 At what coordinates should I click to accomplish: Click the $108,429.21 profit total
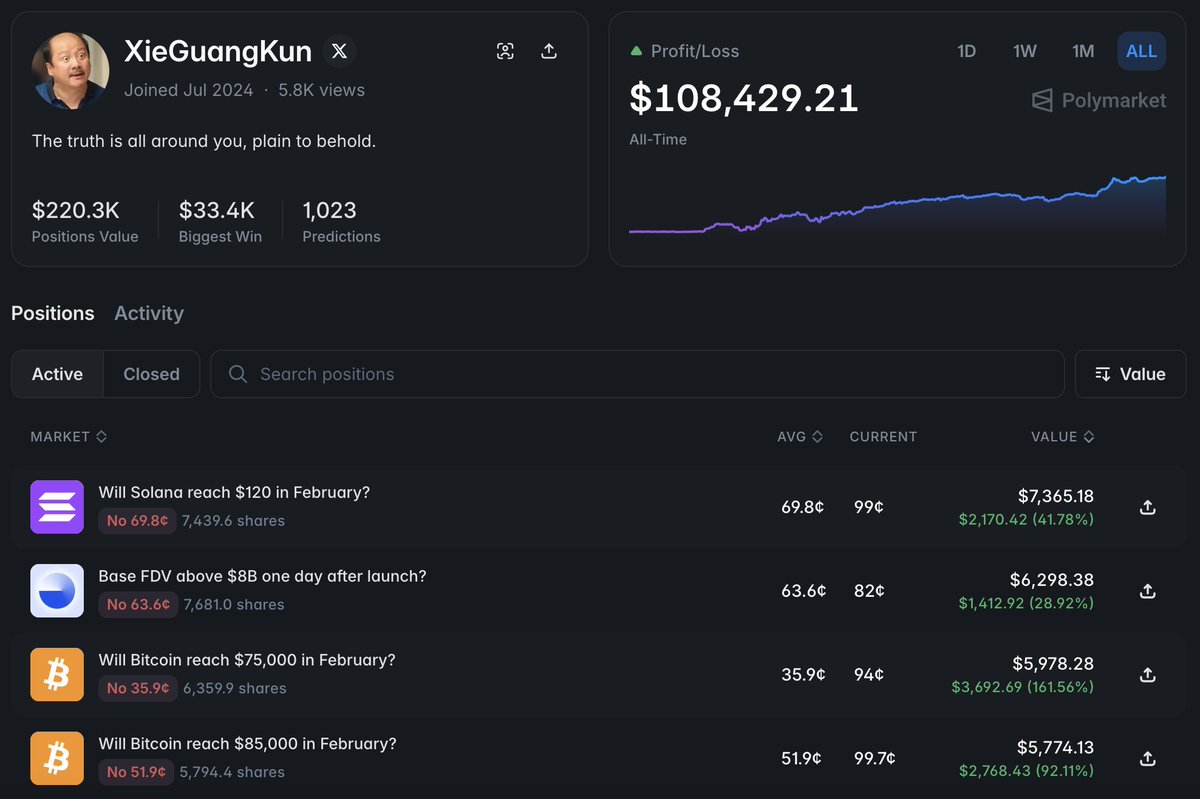pos(744,98)
